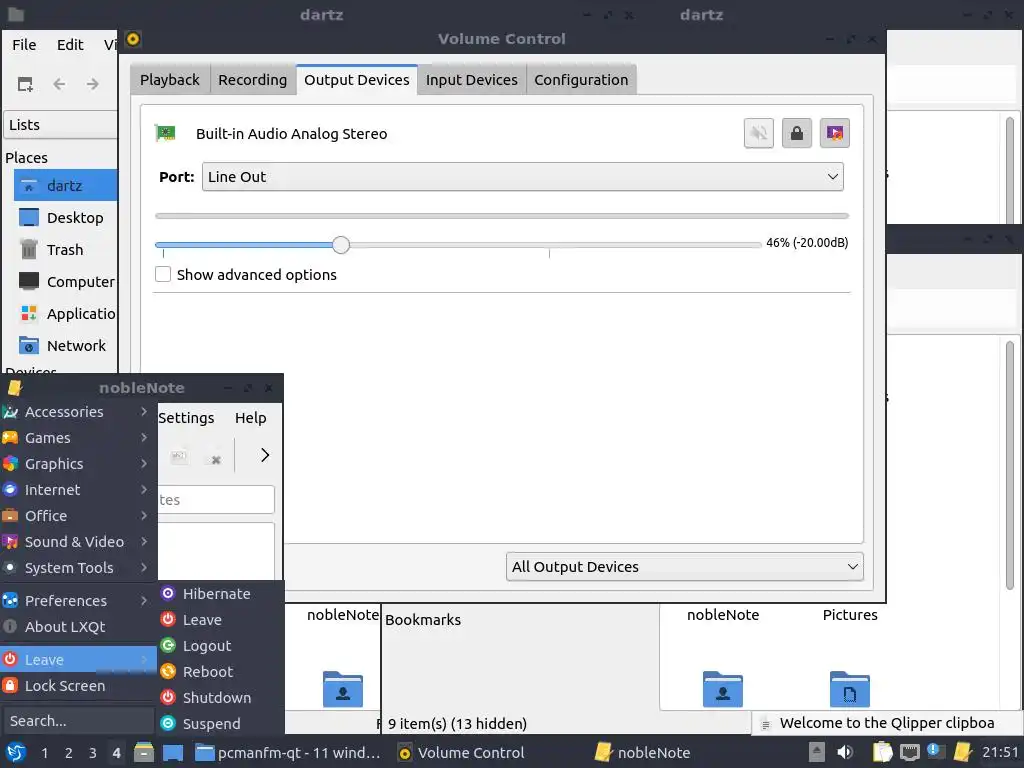Open the LXQt main menu button
This screenshot has width=1024, height=768.
point(16,752)
